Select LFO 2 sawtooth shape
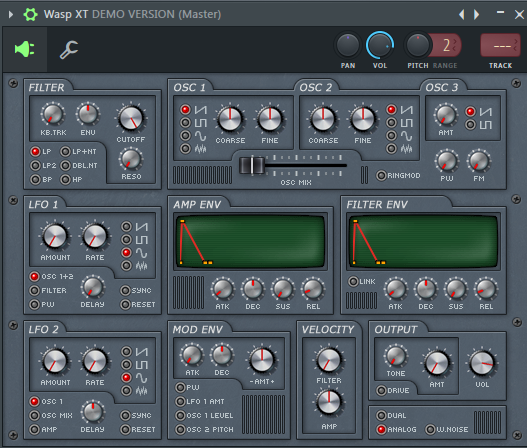Image resolution: width=527 pixels, height=448 pixels. 126,352
